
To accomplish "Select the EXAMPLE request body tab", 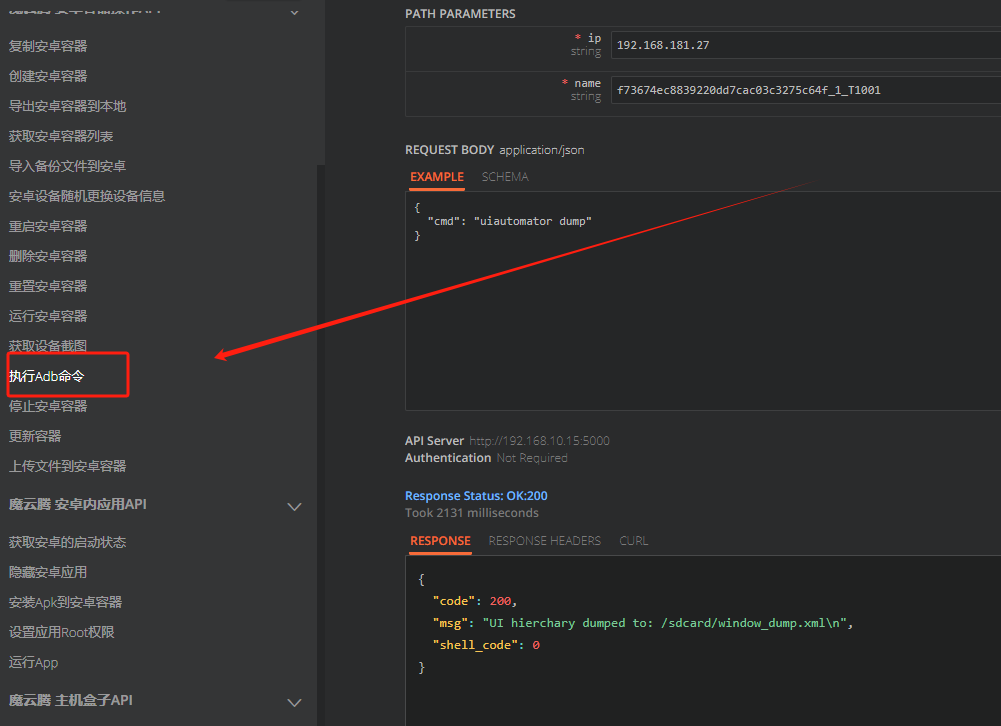I will coord(437,177).
